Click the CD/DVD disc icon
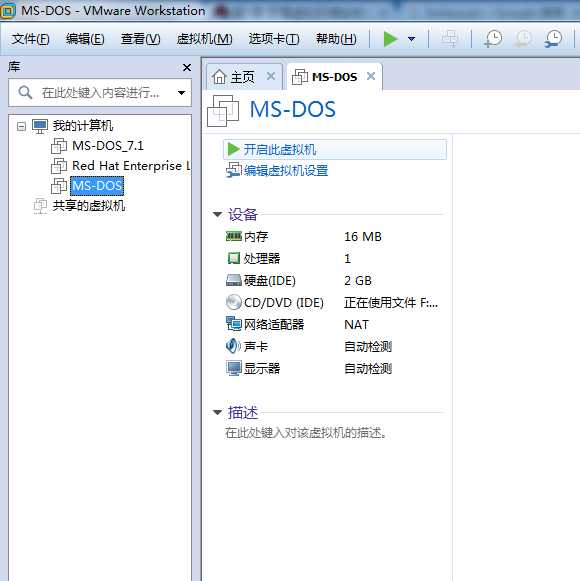The height and width of the screenshot is (581, 580). 233,302
